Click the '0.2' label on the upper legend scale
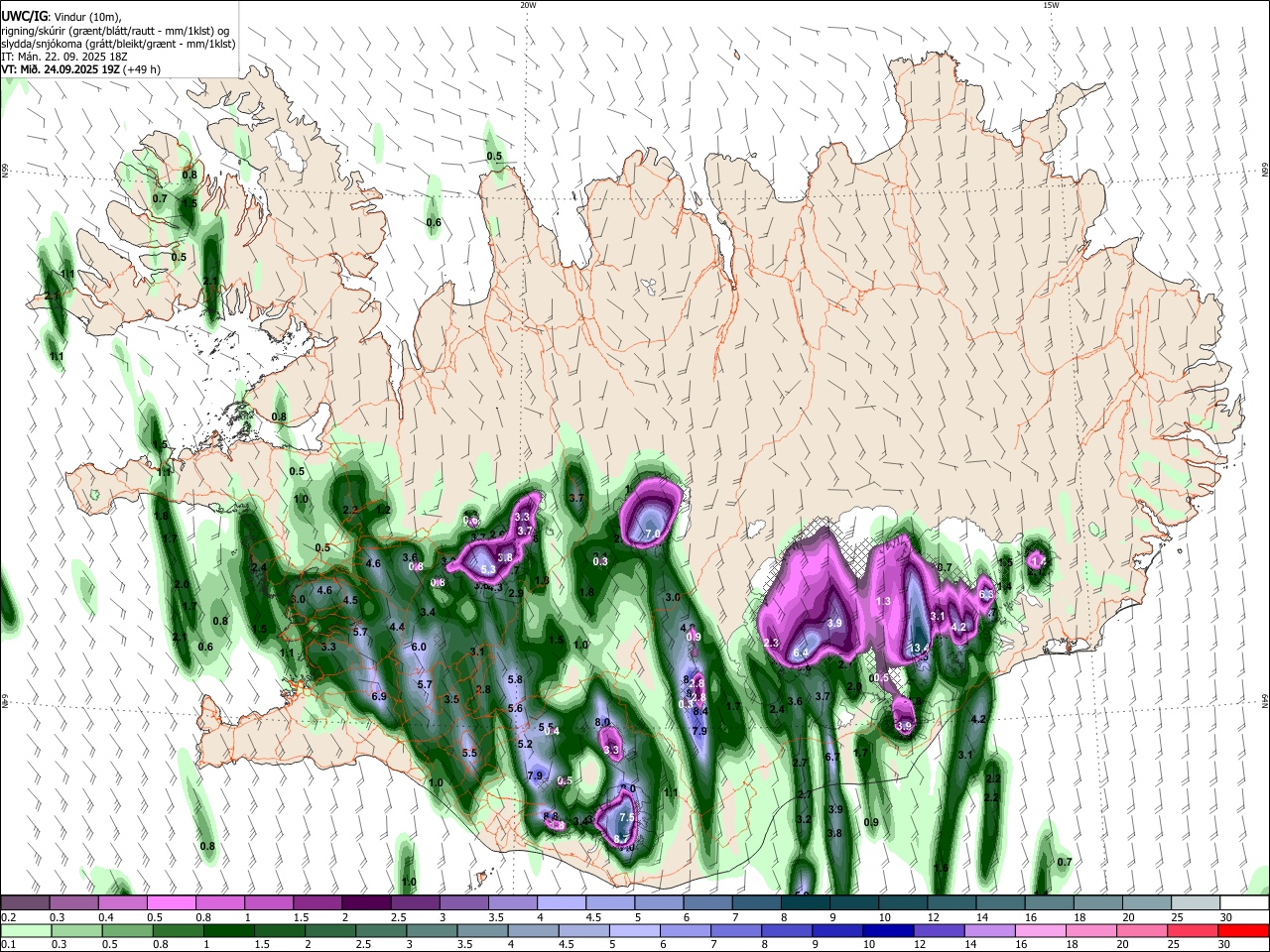1270x952 pixels. (9, 918)
